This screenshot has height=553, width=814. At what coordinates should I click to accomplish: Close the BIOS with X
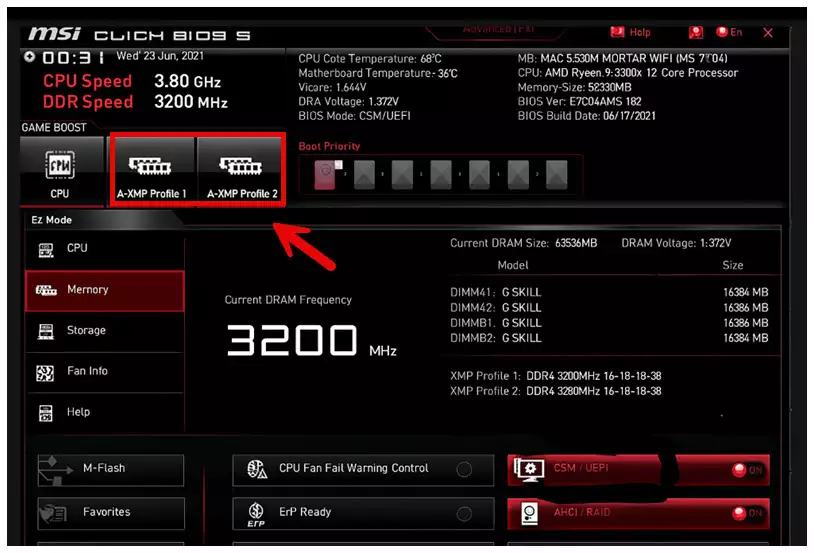pos(768,33)
